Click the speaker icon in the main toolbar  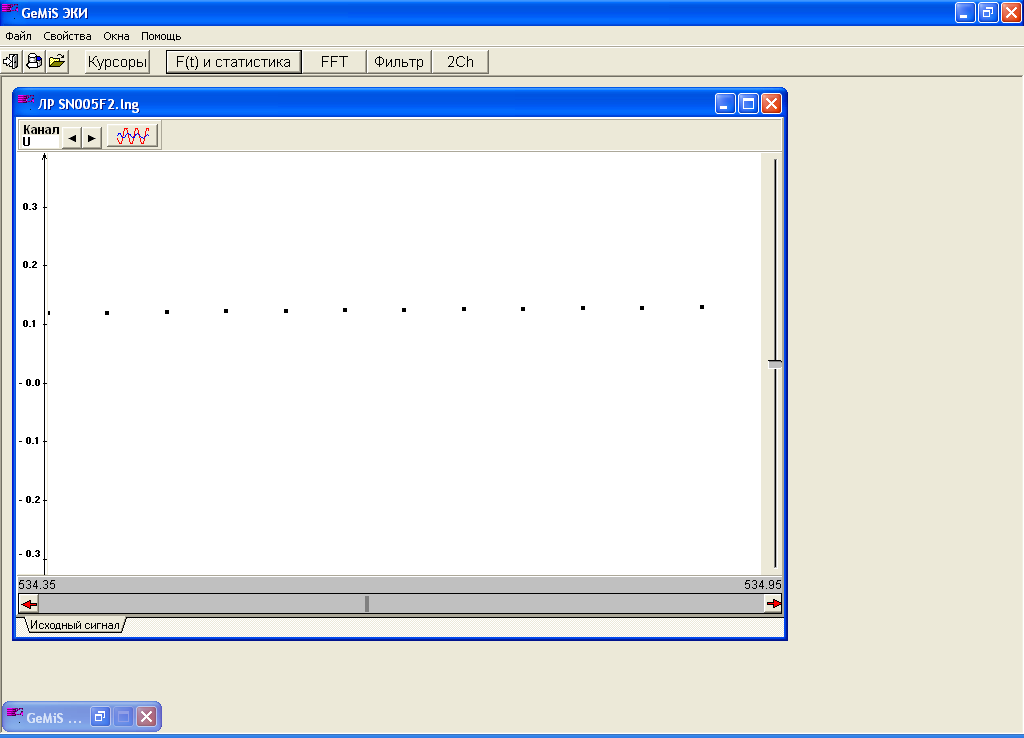pos(11,61)
